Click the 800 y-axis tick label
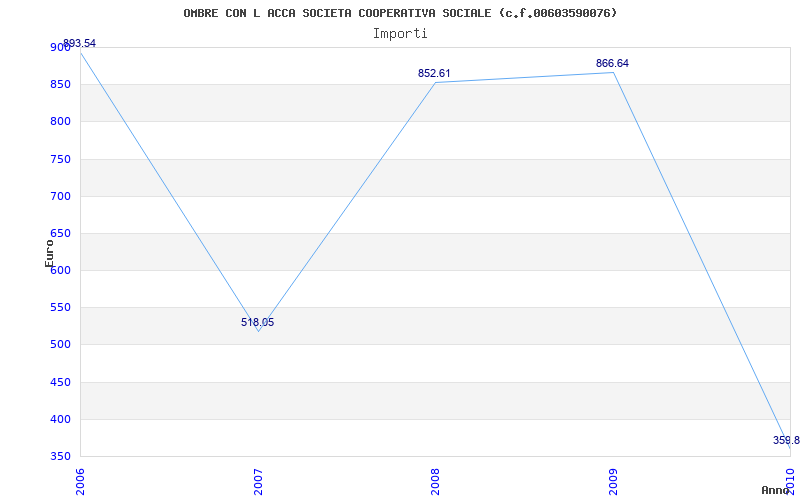 [x=59, y=122]
